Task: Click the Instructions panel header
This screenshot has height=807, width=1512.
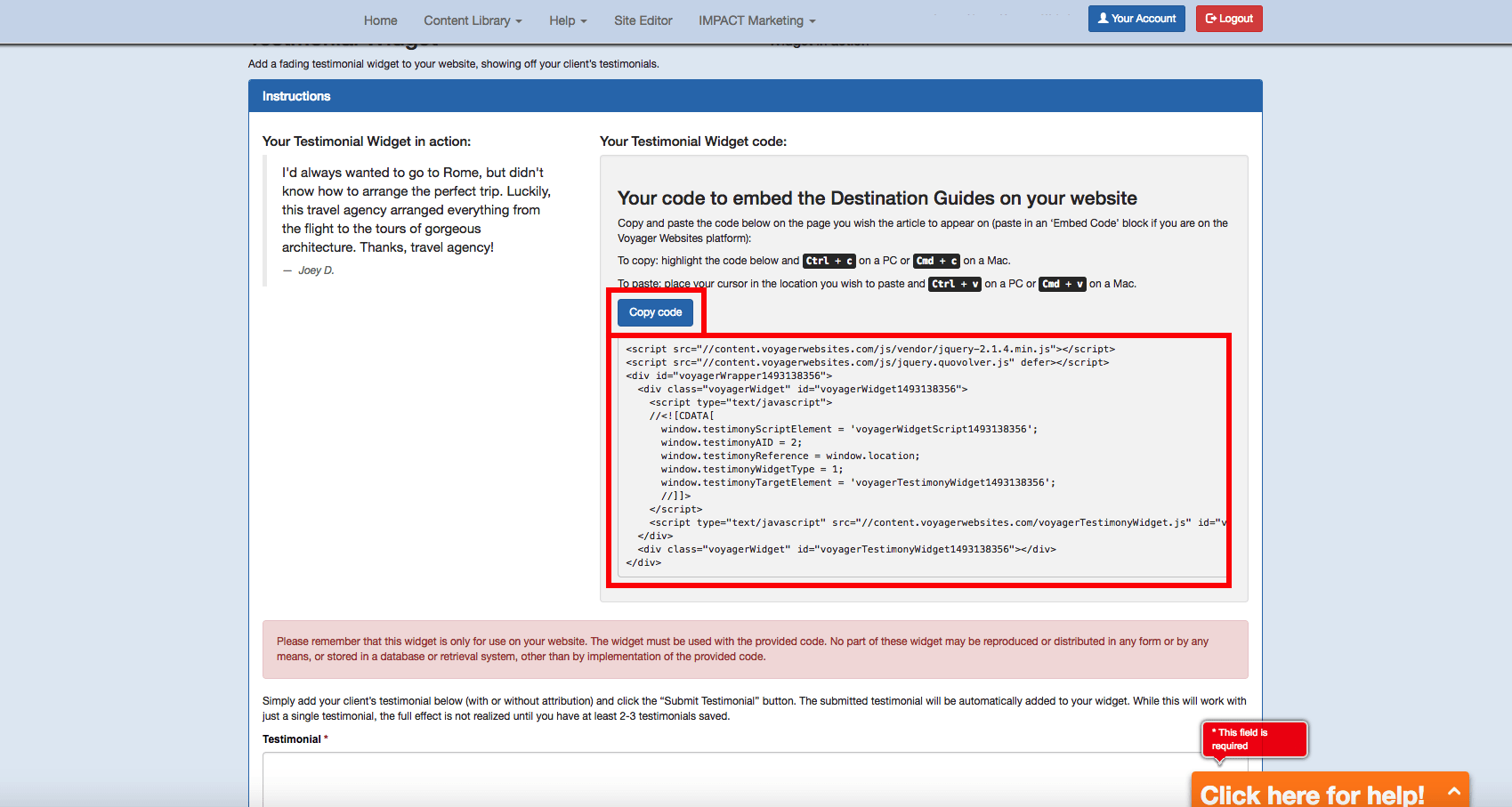Action: coord(755,96)
